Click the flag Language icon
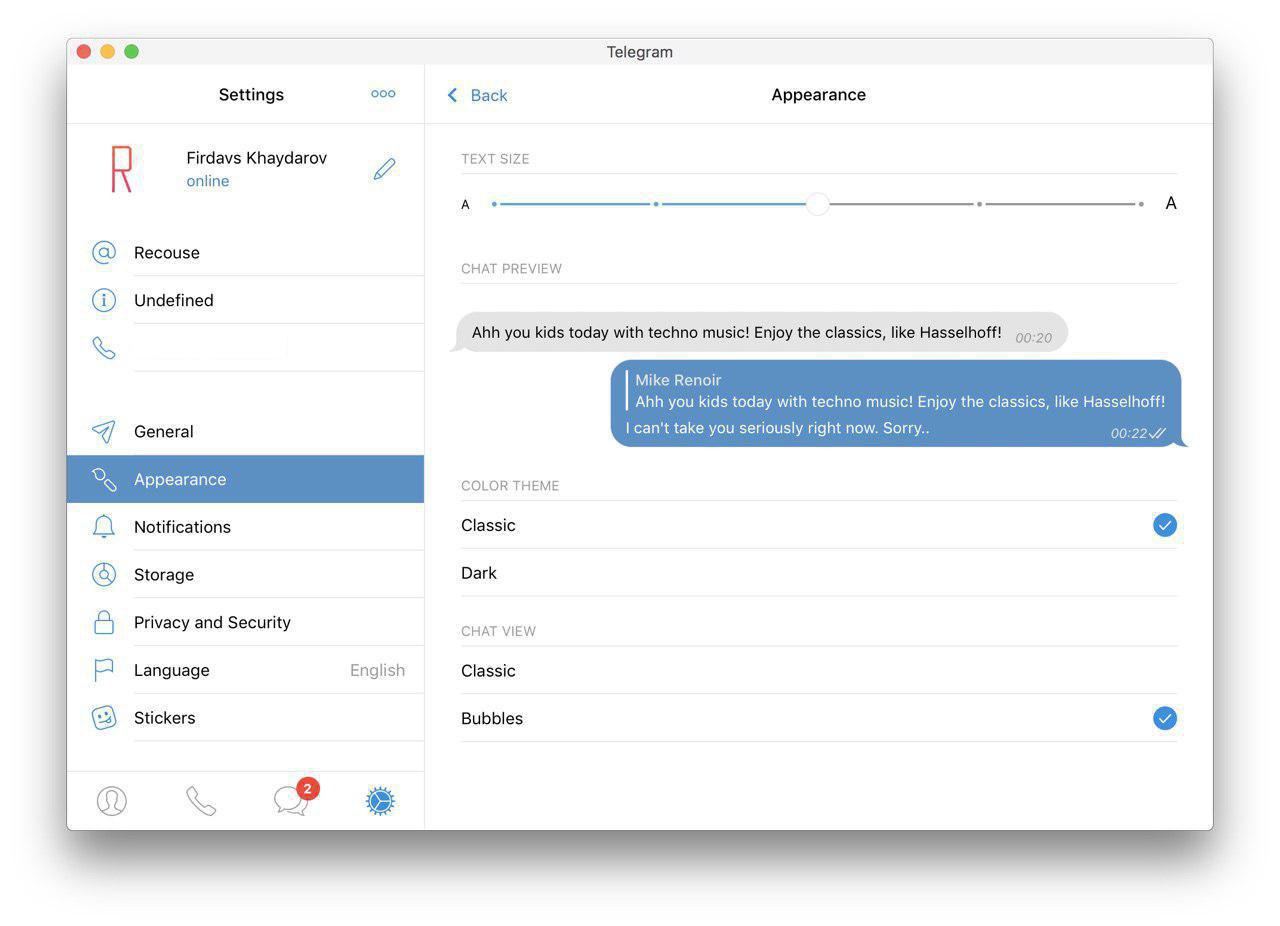 104,670
